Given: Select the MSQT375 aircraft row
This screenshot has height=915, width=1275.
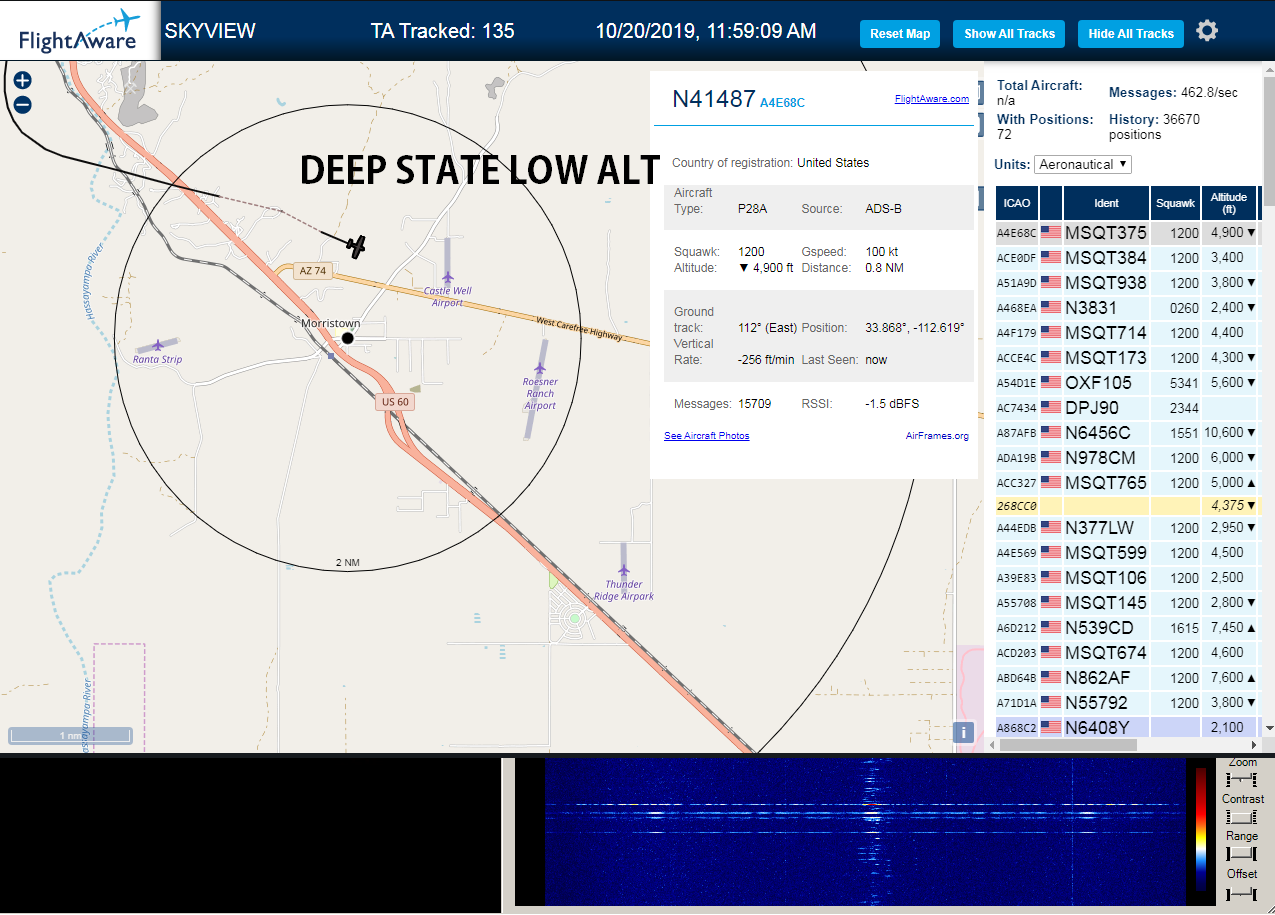Looking at the screenshot, I should (x=1127, y=233).
